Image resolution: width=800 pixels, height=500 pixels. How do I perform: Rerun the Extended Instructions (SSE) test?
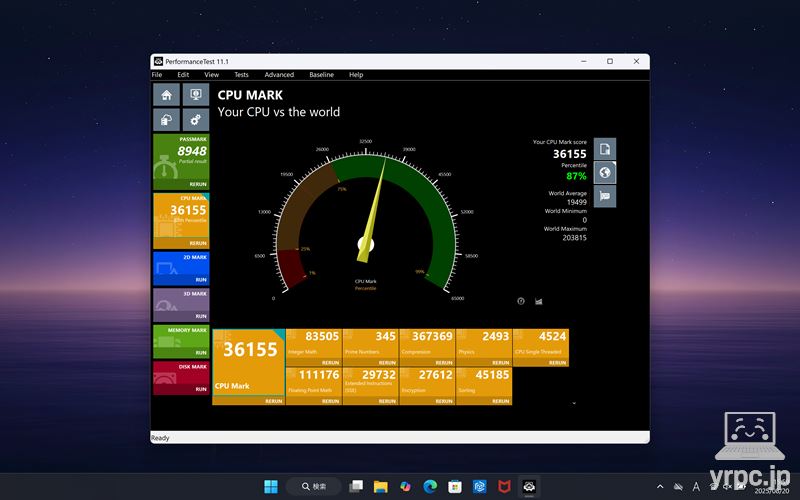coord(387,401)
